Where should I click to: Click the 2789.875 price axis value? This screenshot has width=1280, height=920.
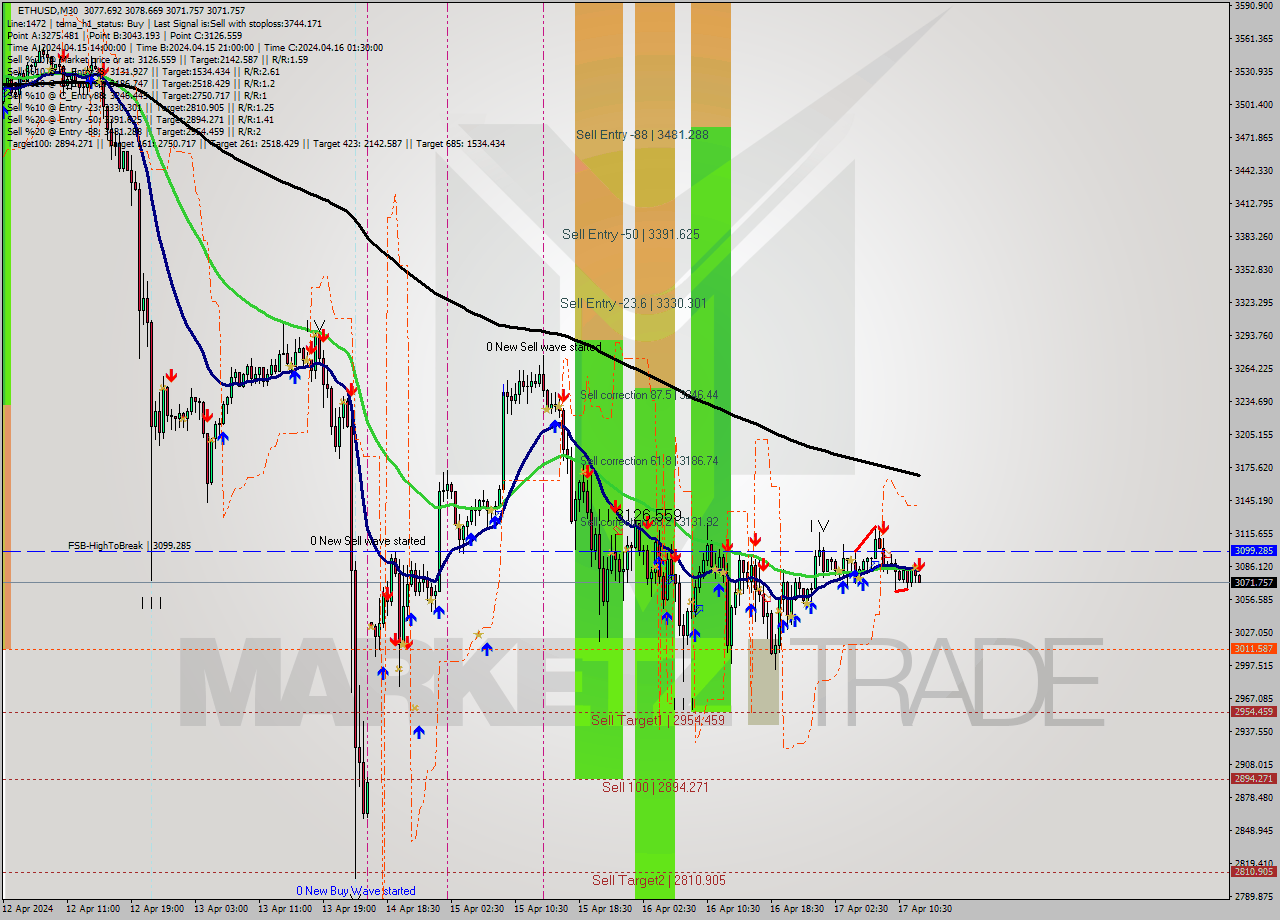pyautogui.click(x=1254, y=897)
